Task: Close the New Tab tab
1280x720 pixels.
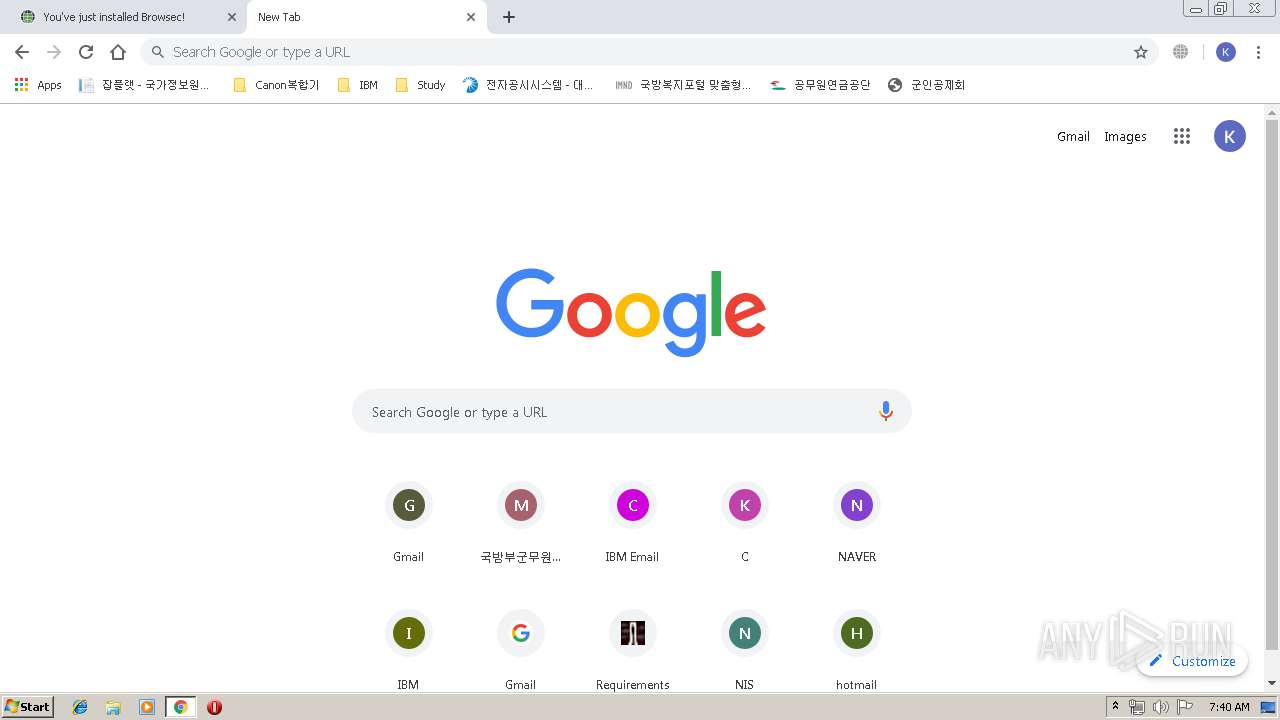Action: [471, 17]
